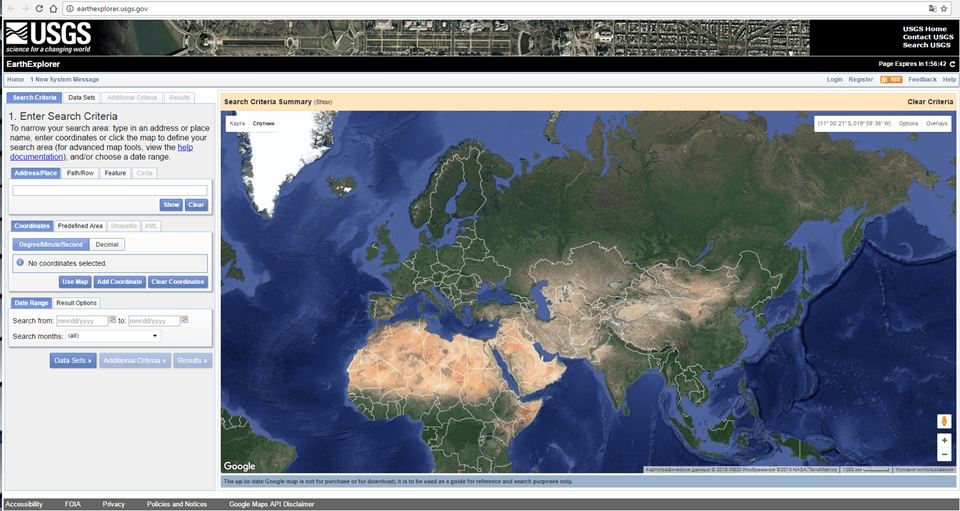Open the map Overlays menu
The image size is (960, 511).
pos(936,123)
